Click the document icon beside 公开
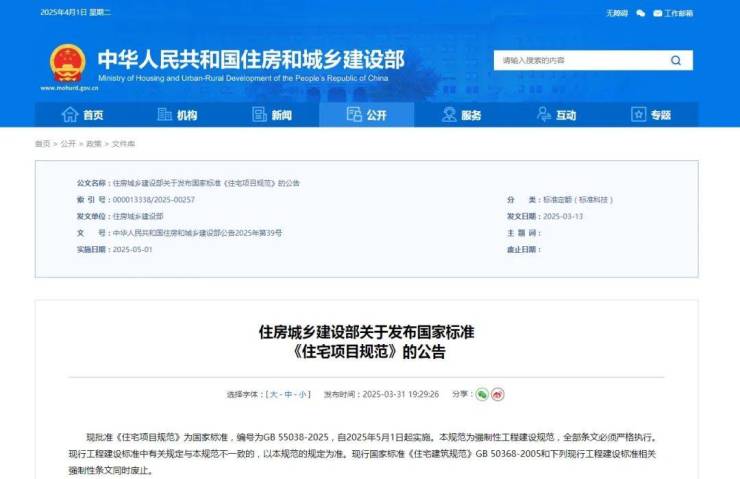 point(354,115)
